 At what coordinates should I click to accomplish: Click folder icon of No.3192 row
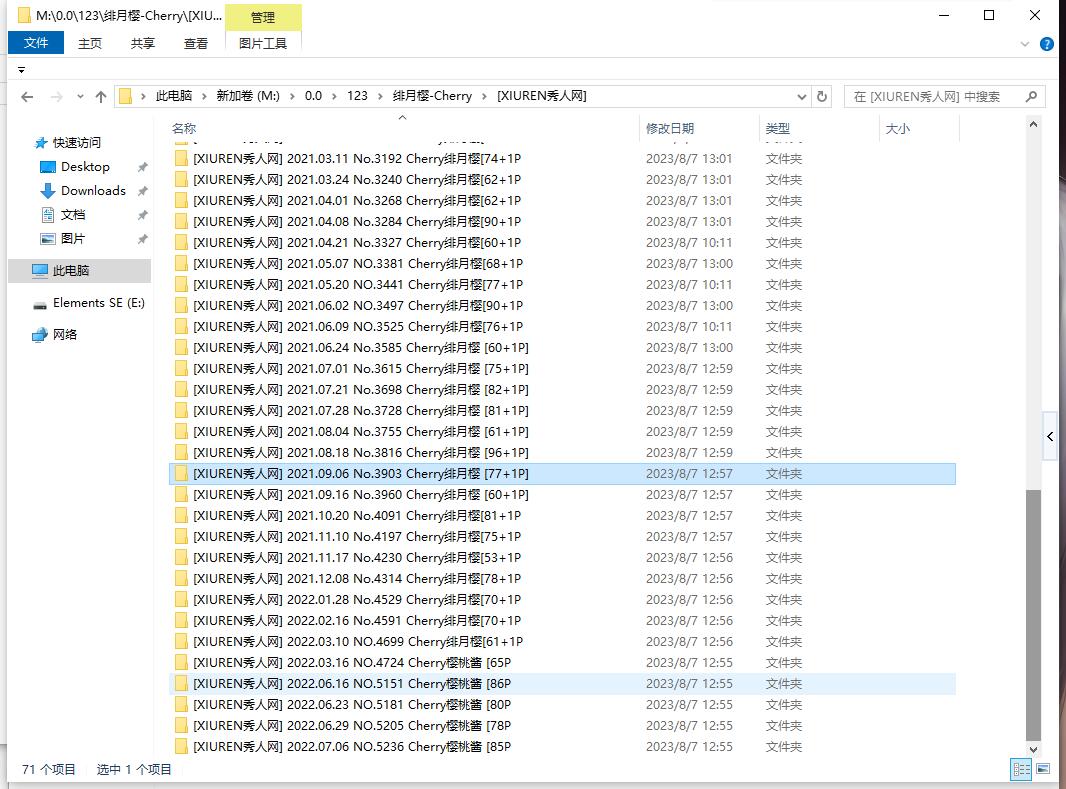coord(181,158)
